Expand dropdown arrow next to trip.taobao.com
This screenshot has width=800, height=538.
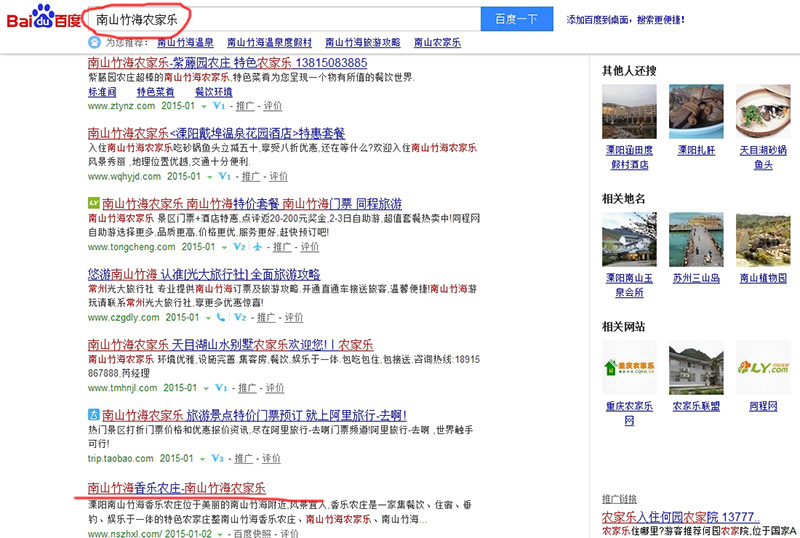coord(202,459)
